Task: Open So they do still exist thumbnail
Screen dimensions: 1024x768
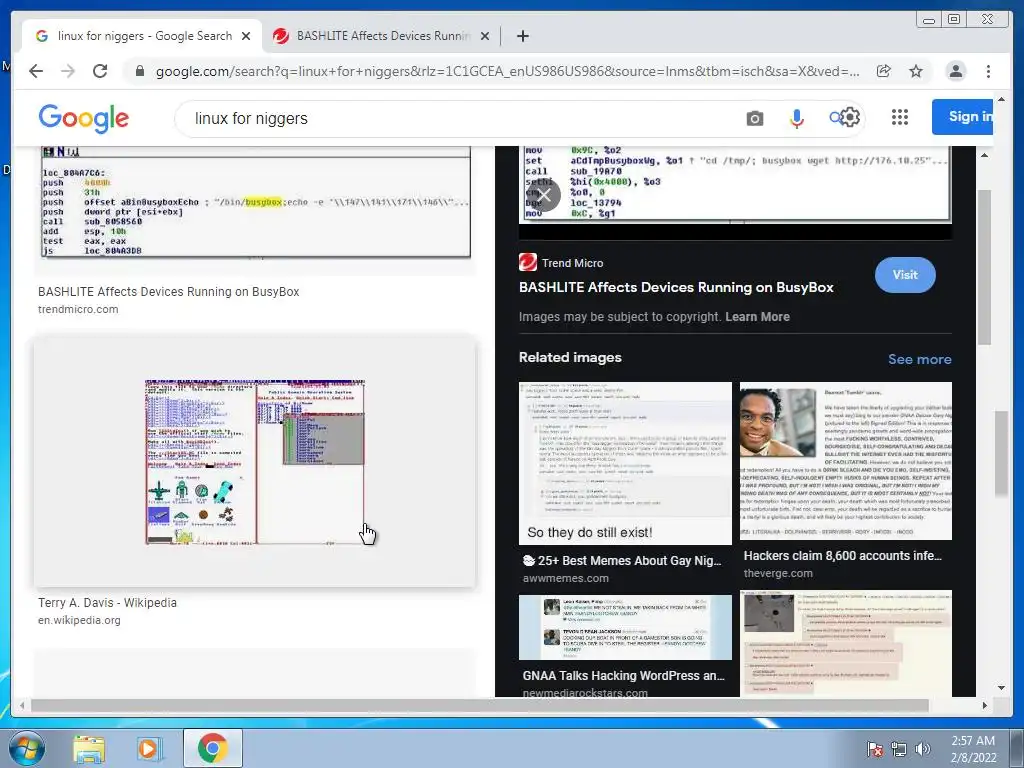Action: [625, 463]
